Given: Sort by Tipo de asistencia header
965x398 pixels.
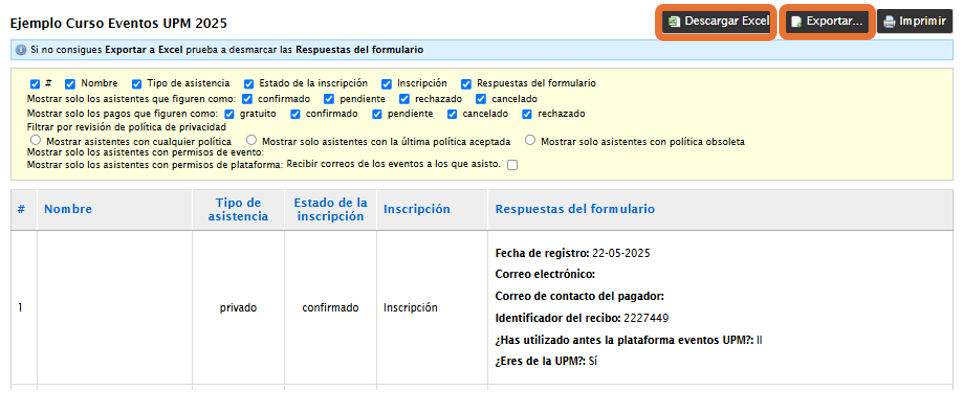Looking at the screenshot, I should [x=238, y=209].
